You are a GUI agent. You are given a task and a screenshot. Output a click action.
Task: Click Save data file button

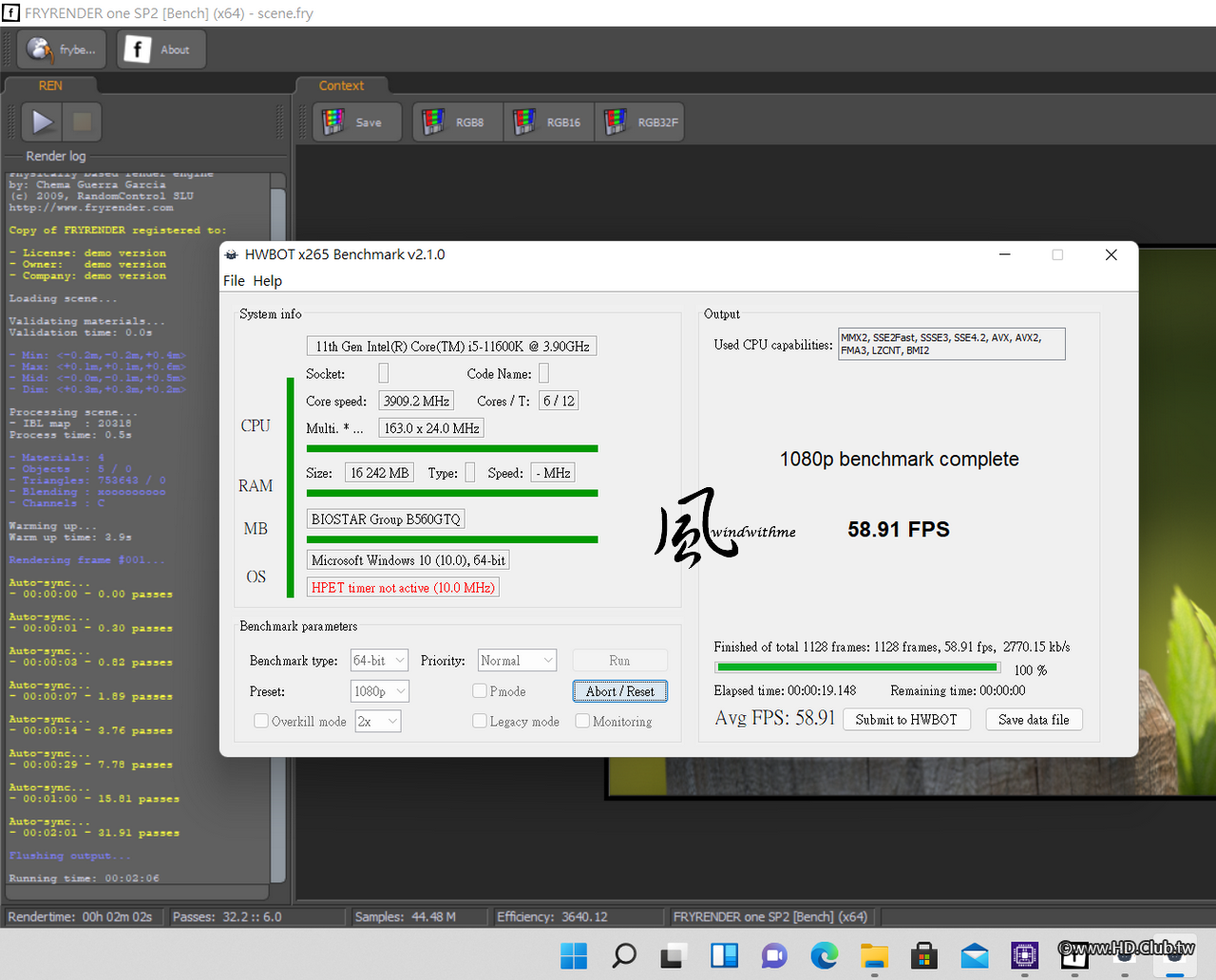tap(1034, 720)
